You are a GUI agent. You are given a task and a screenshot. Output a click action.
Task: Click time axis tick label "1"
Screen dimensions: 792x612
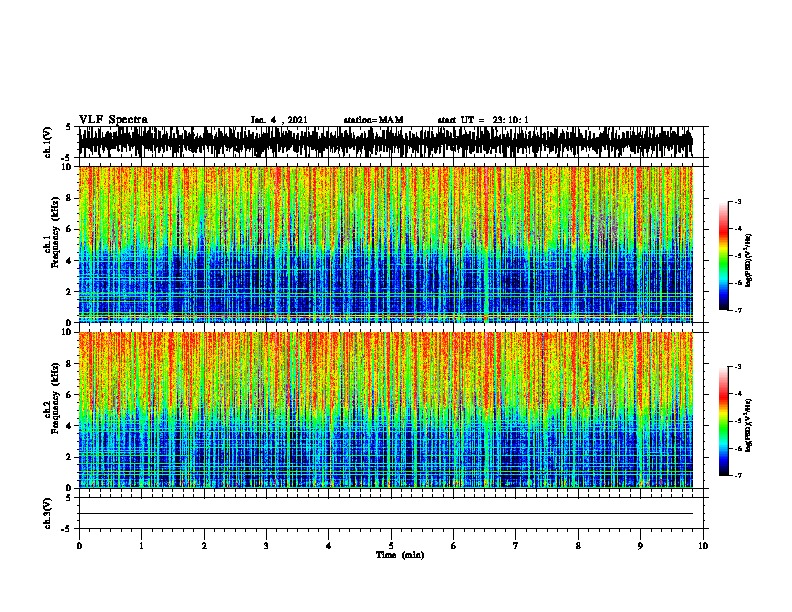(x=141, y=546)
